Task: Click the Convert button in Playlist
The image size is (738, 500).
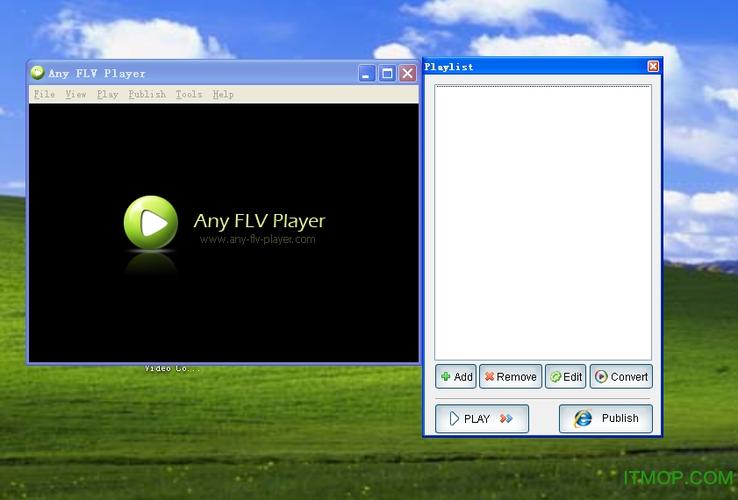Action: click(x=621, y=376)
